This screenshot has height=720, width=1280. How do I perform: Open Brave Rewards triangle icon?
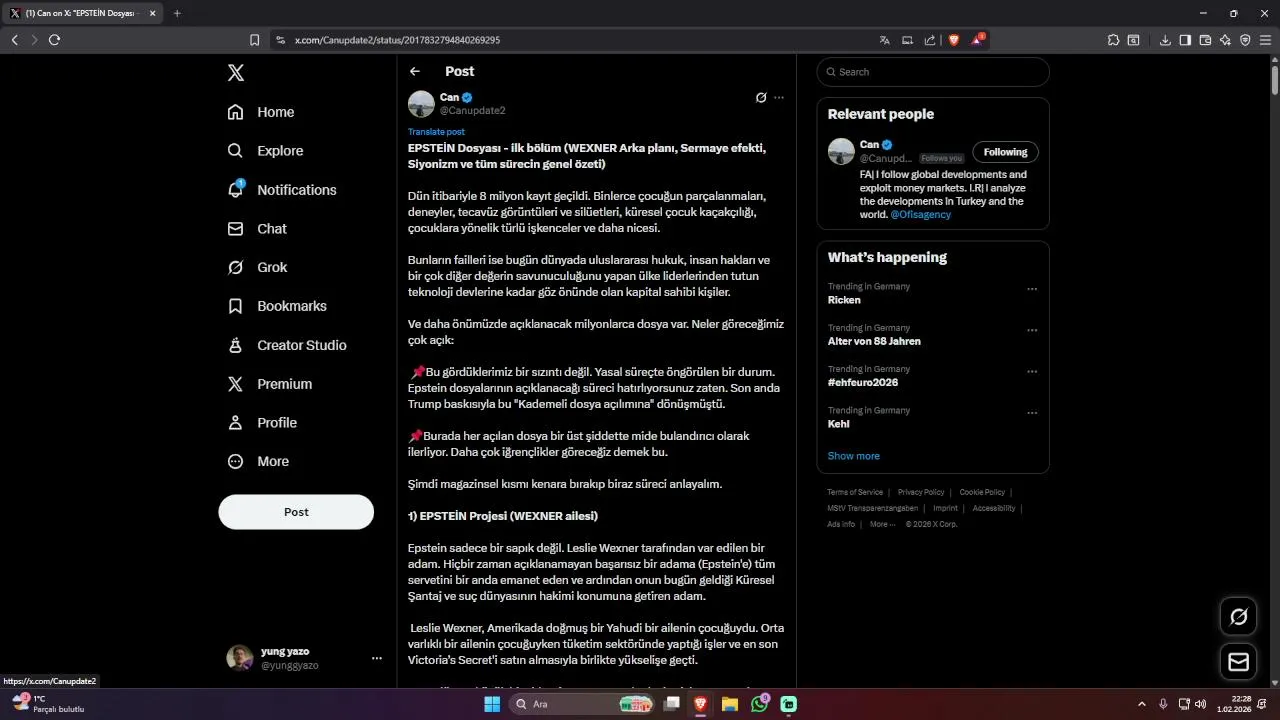coord(977,40)
